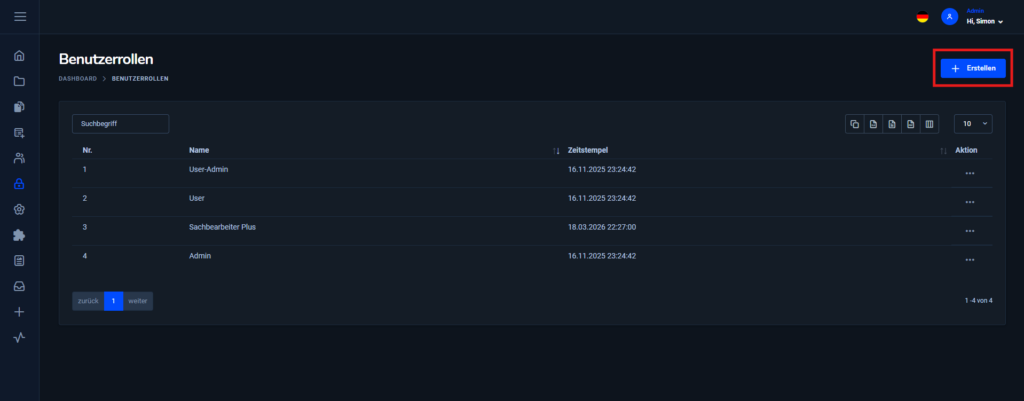Open the inbox tray icon
This screenshot has height=401, width=1024.
pos(19,286)
